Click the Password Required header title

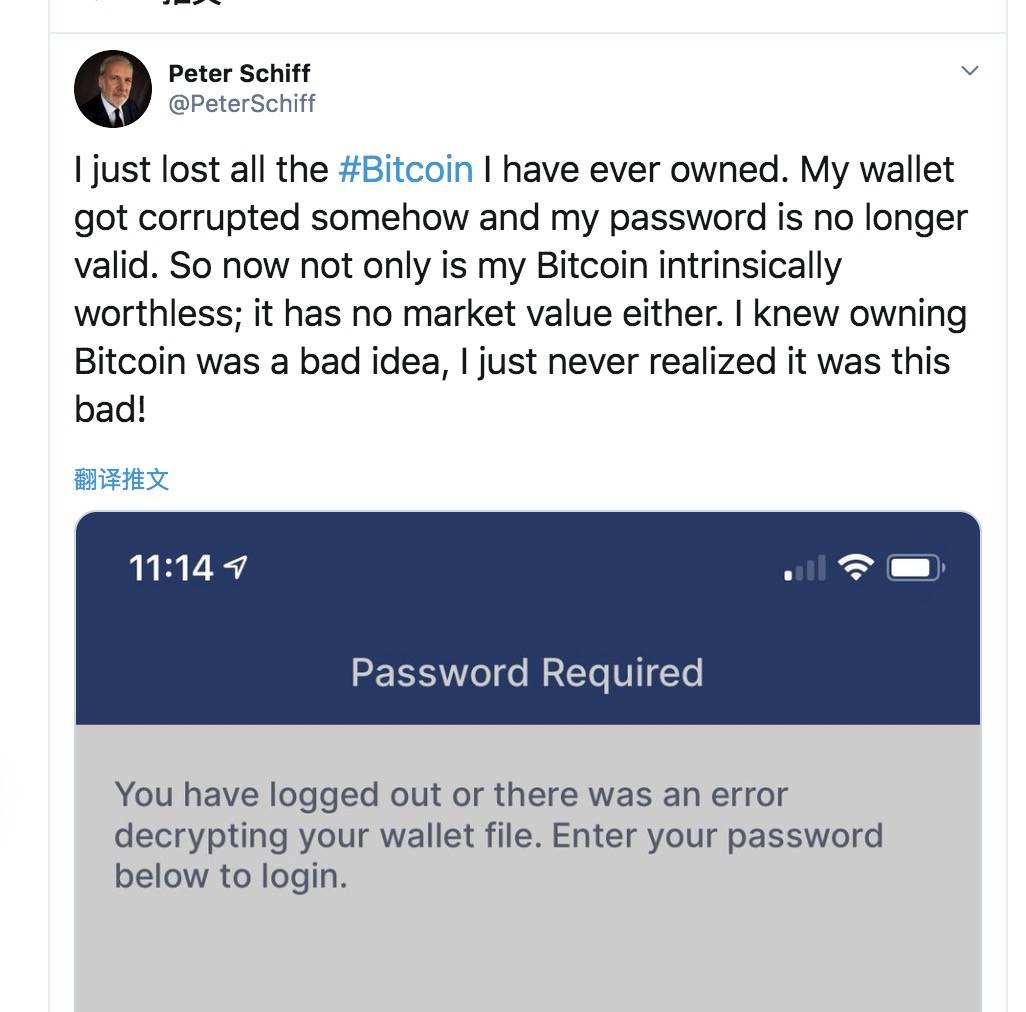pyautogui.click(x=527, y=672)
